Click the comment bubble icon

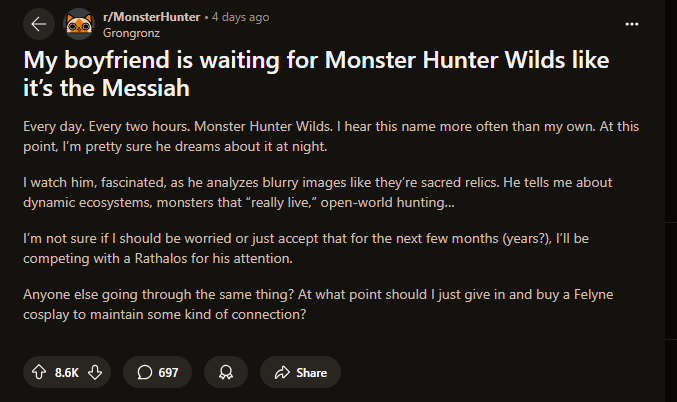point(145,372)
